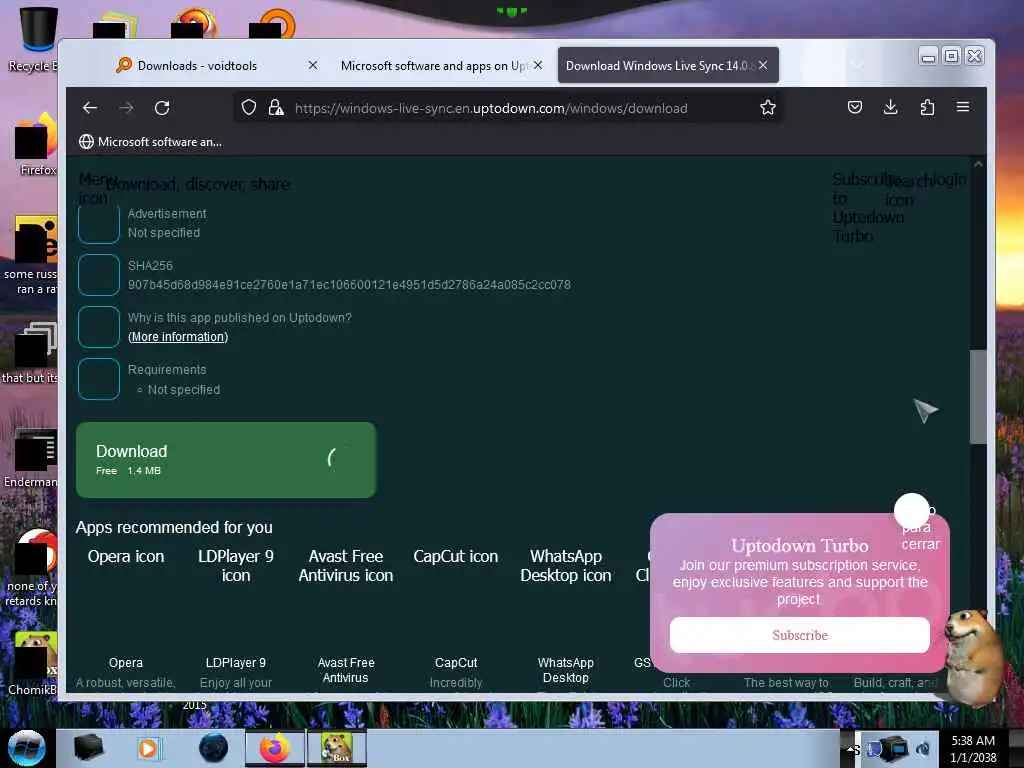
Task: Close the Uptodown Turbo popup
Action: [912, 511]
